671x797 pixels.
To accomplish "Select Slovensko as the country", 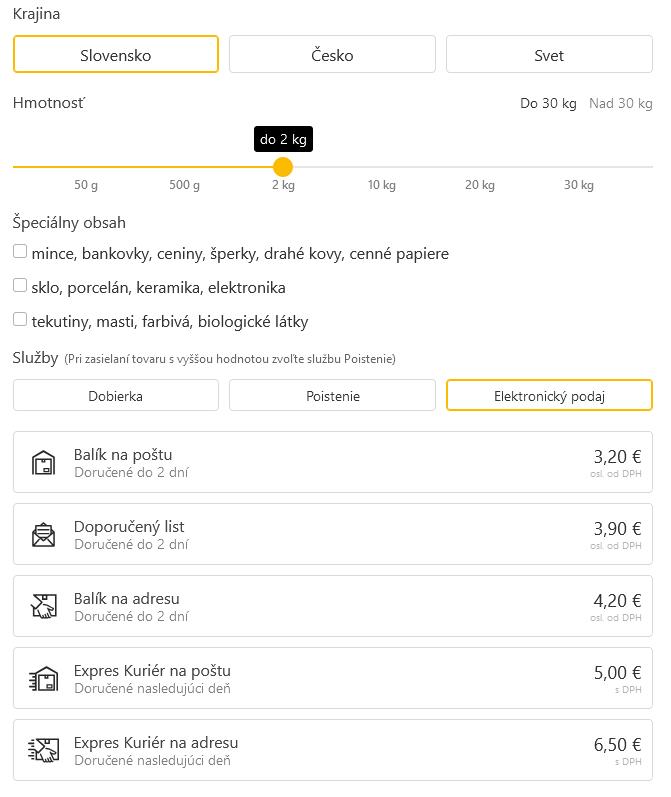I will (116, 55).
